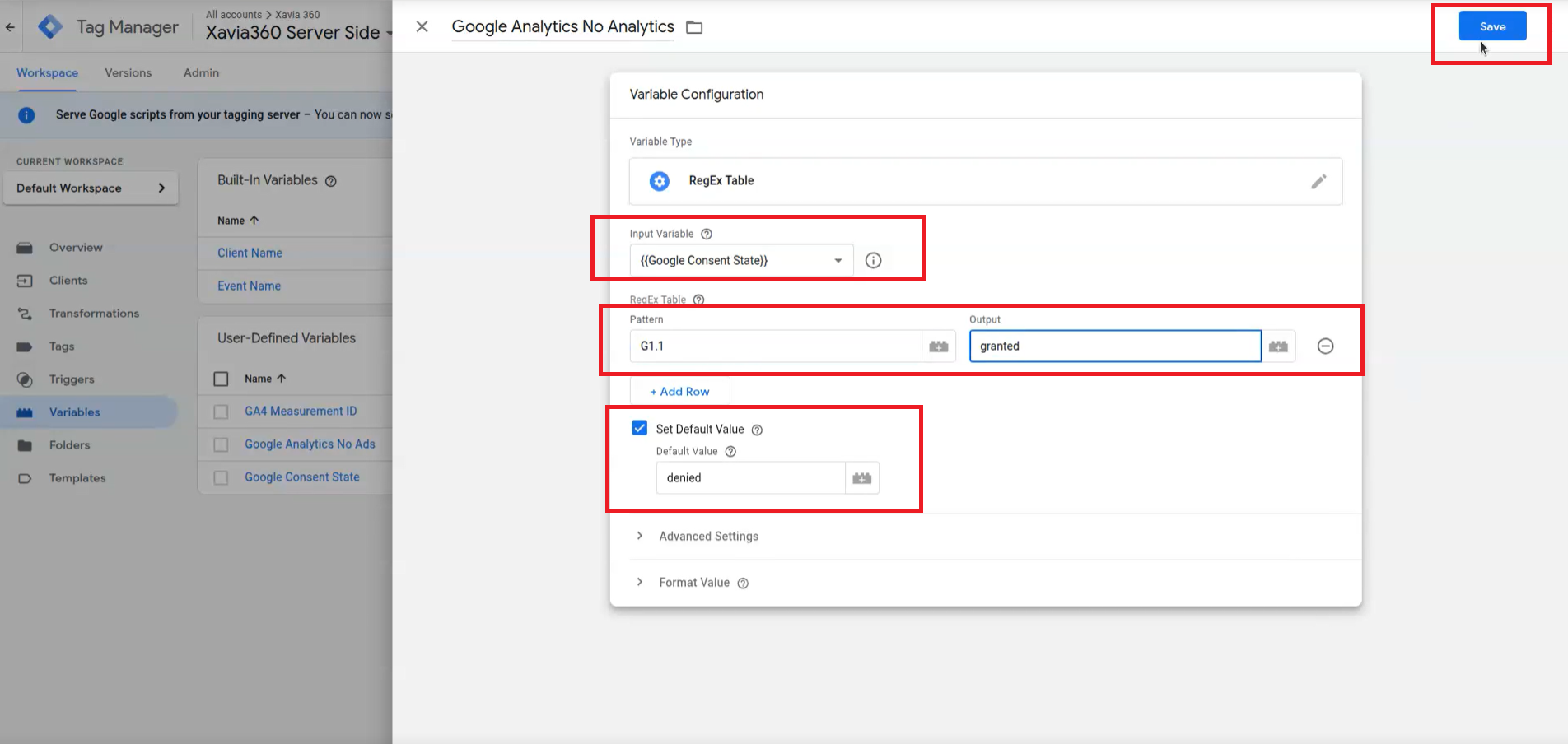Switch to the Admin tab
1568x744 pixels.
point(201,72)
